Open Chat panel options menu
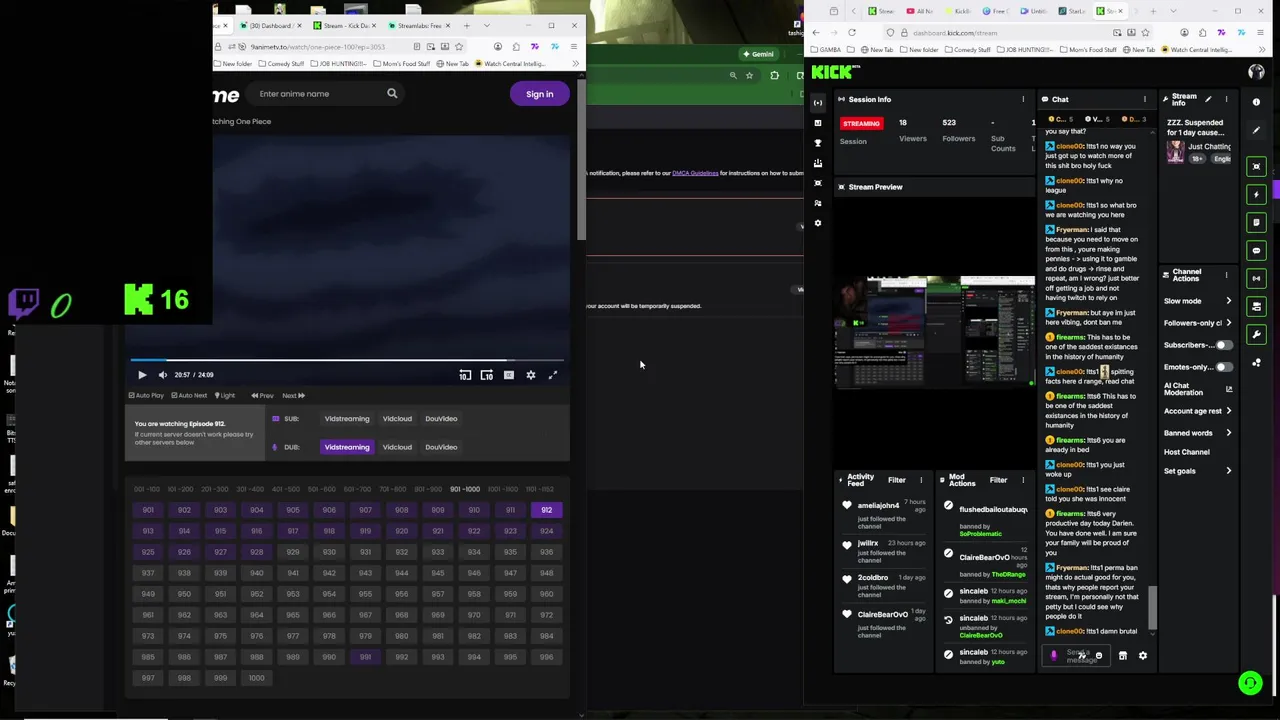This screenshot has height=720, width=1280. 1145,99
